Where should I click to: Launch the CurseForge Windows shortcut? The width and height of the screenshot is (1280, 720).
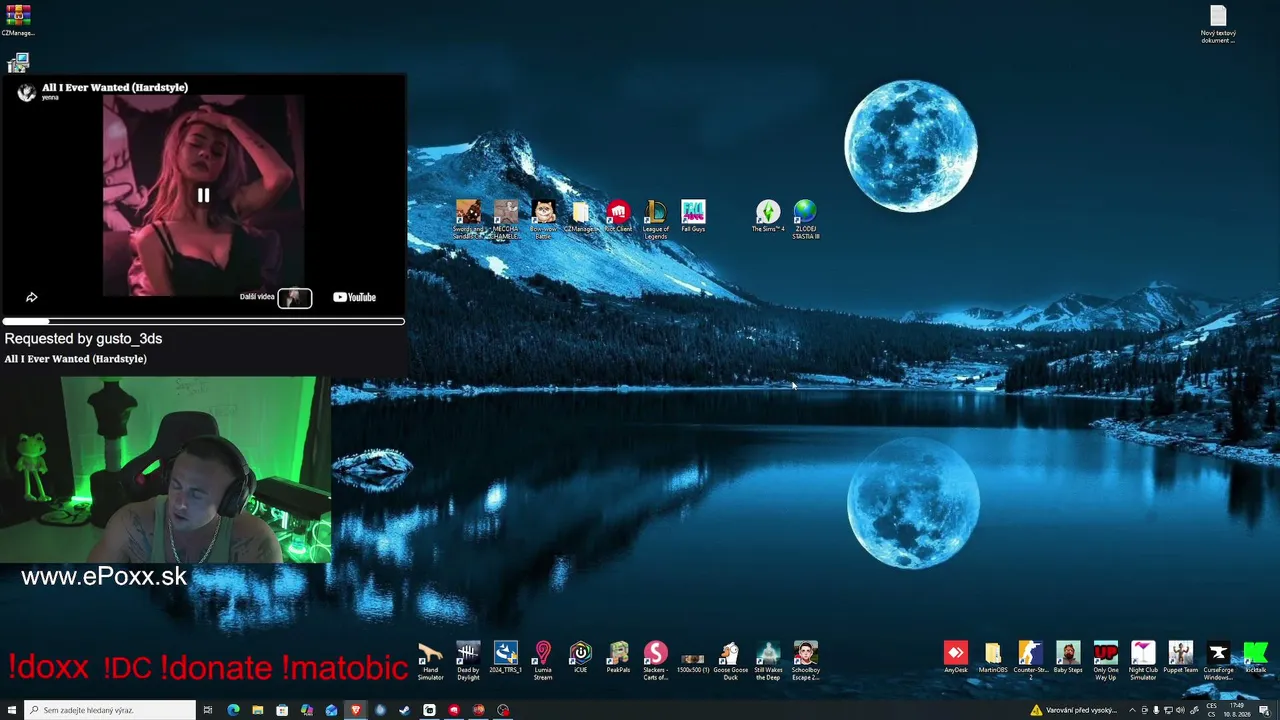point(1218,662)
